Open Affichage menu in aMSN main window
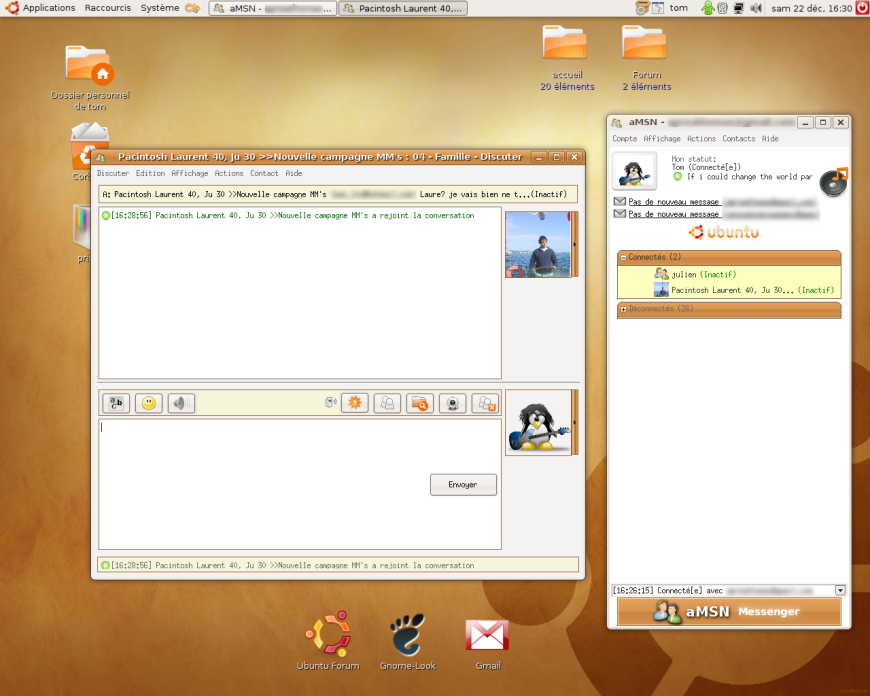 pos(662,139)
